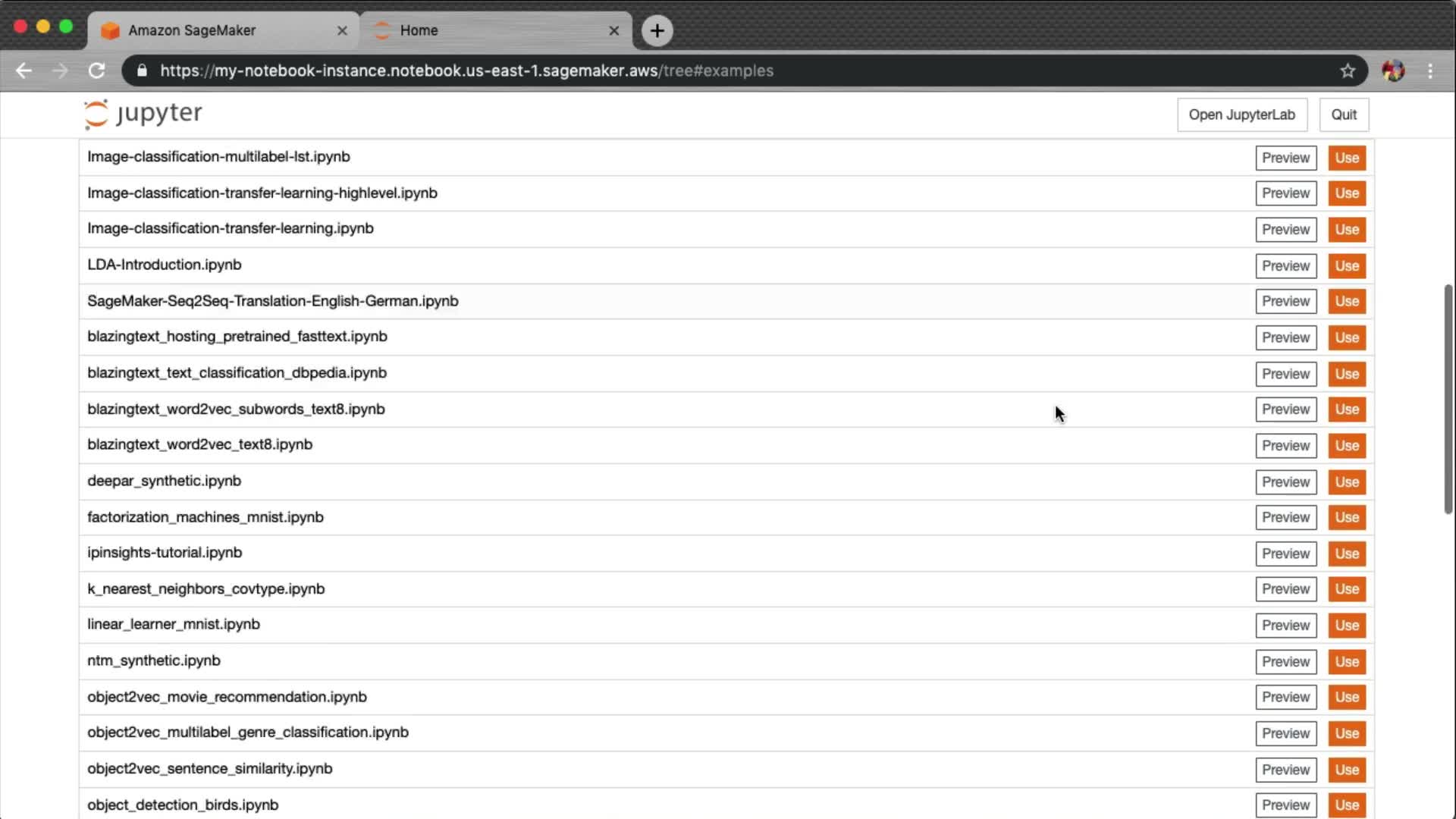Open the browser profile avatar

(1392, 71)
